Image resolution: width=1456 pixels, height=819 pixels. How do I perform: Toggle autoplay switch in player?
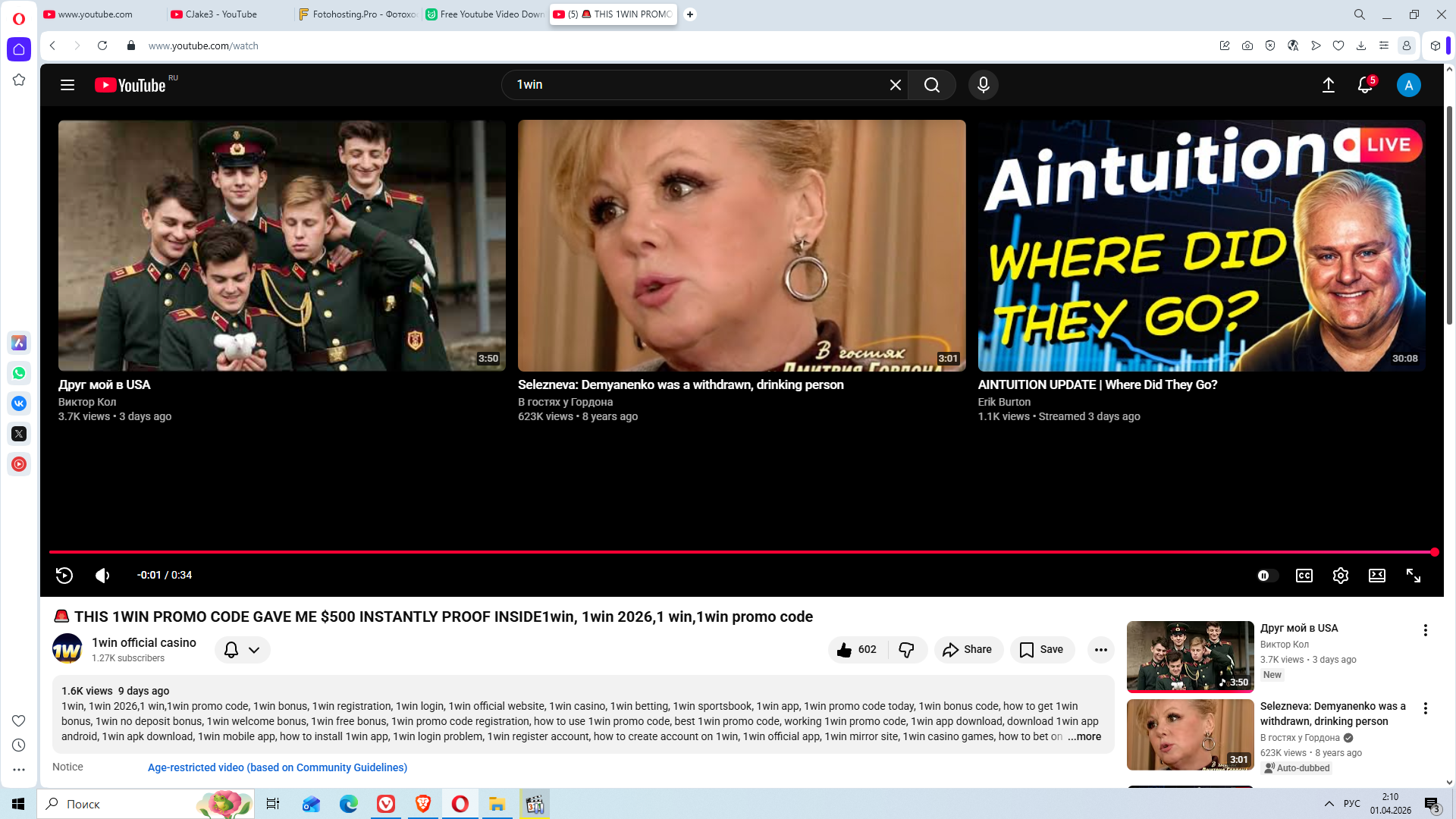tap(1267, 576)
